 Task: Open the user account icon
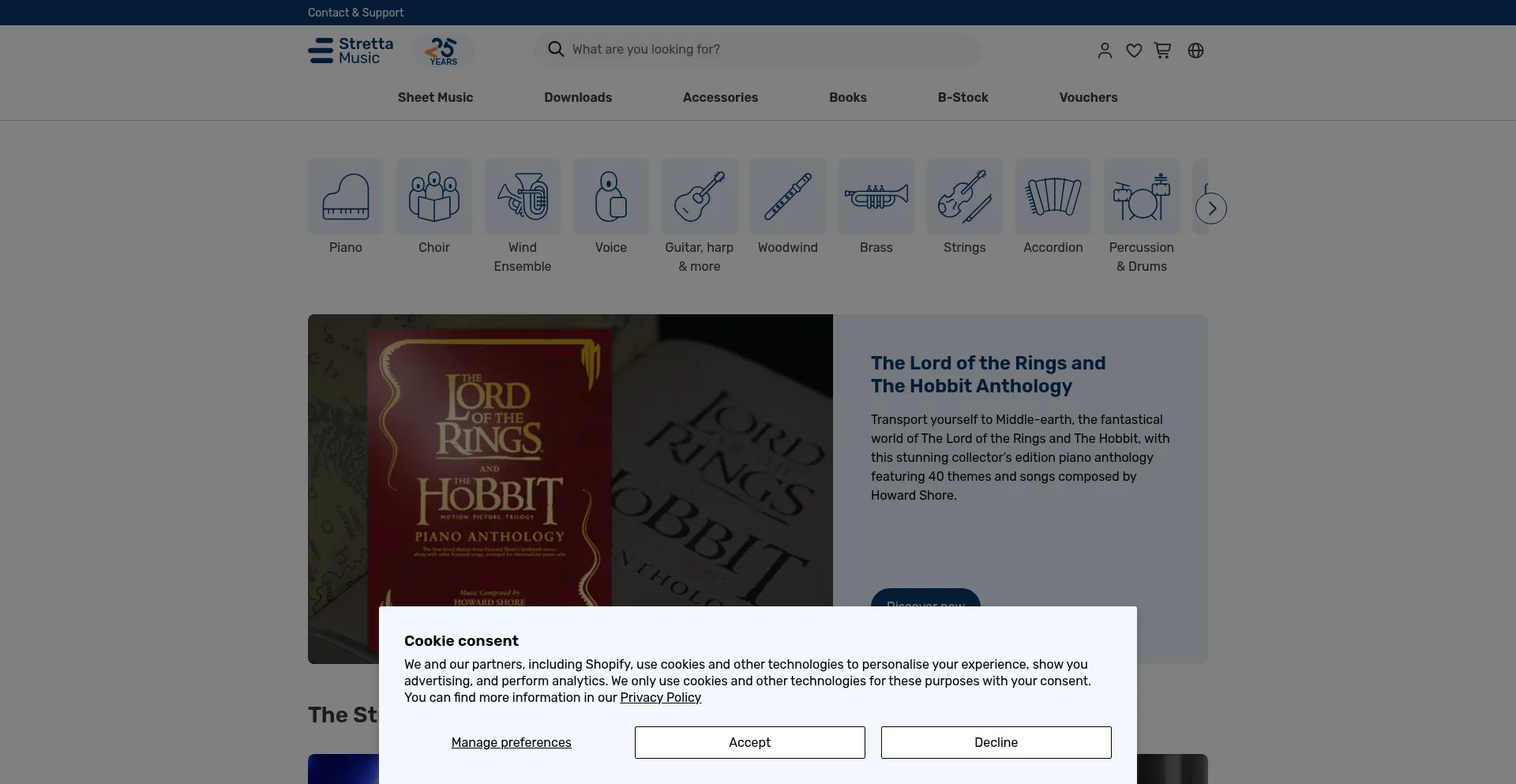1105,51
